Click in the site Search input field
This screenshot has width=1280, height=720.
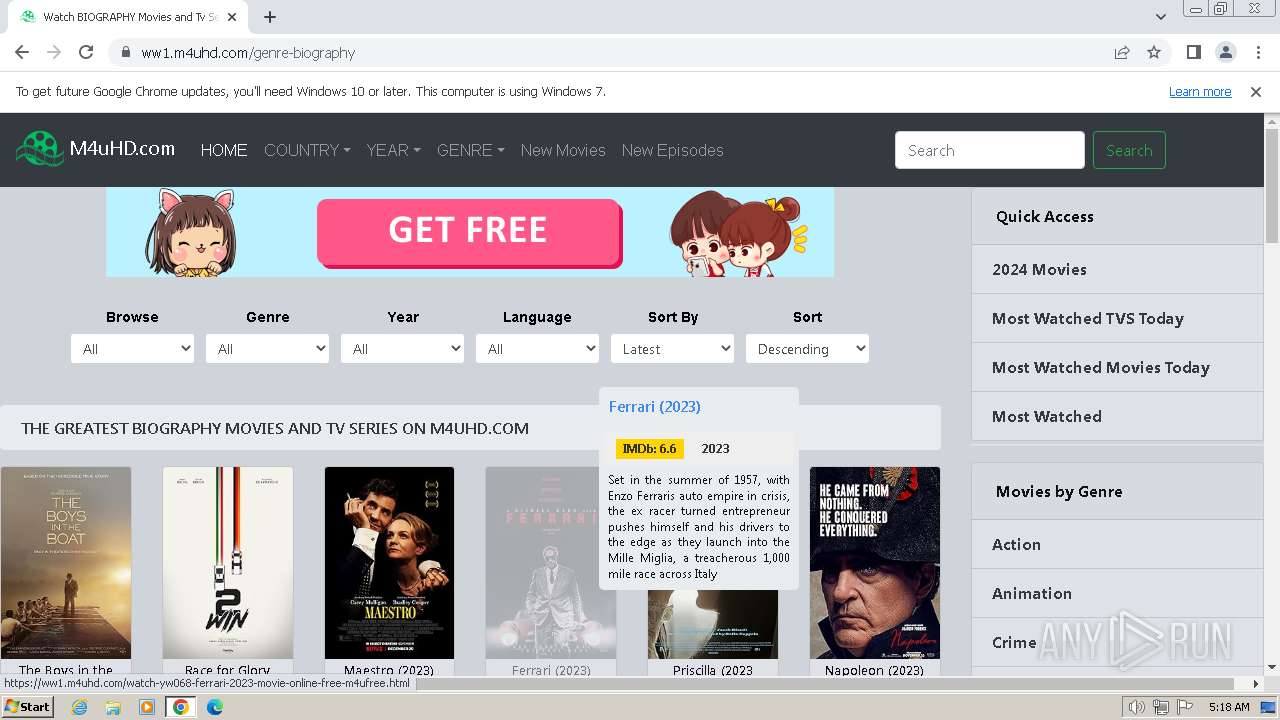(990, 150)
